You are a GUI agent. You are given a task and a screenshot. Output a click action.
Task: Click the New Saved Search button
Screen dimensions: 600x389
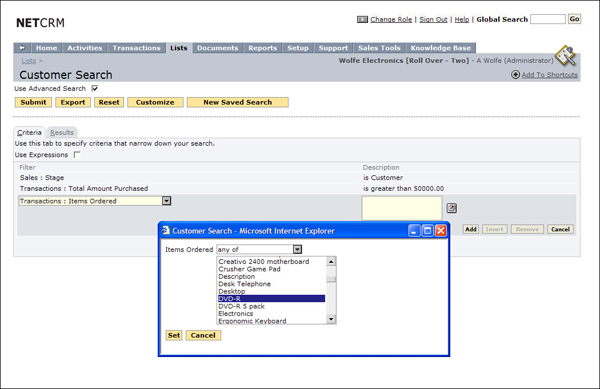click(x=238, y=102)
